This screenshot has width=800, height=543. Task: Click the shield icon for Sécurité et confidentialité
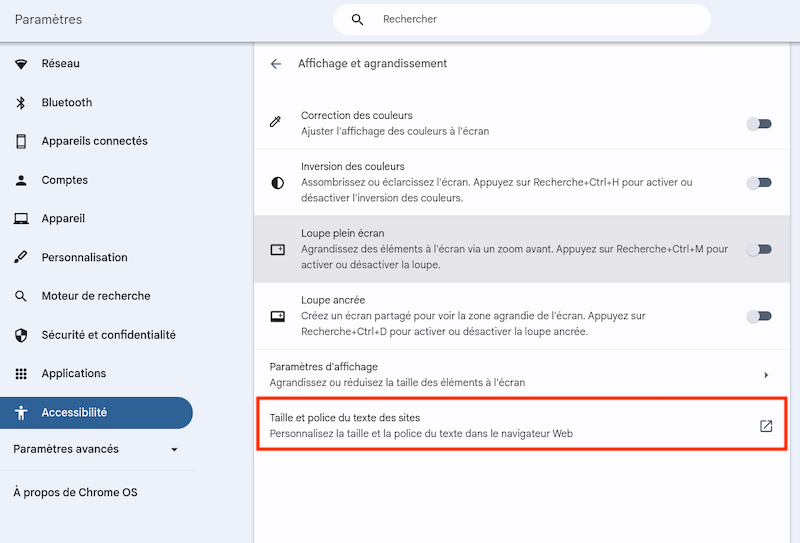point(21,335)
